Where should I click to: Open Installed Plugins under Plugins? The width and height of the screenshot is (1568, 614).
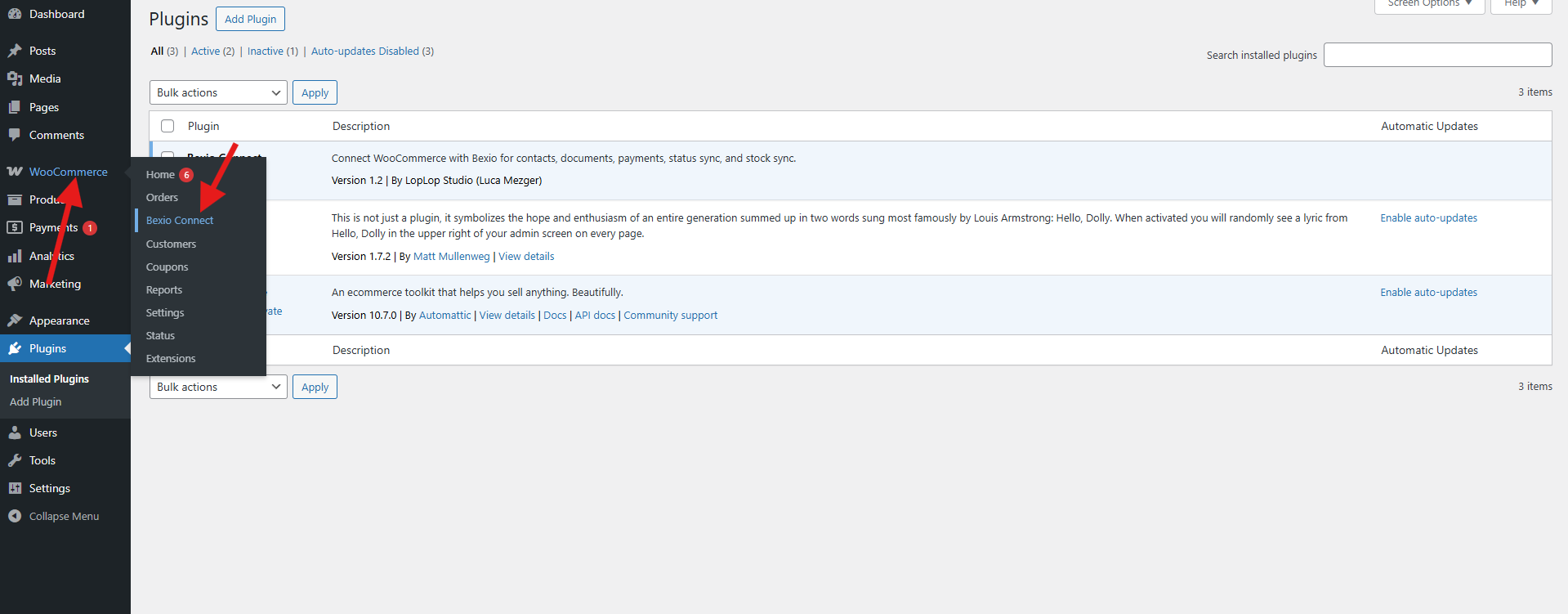(49, 379)
